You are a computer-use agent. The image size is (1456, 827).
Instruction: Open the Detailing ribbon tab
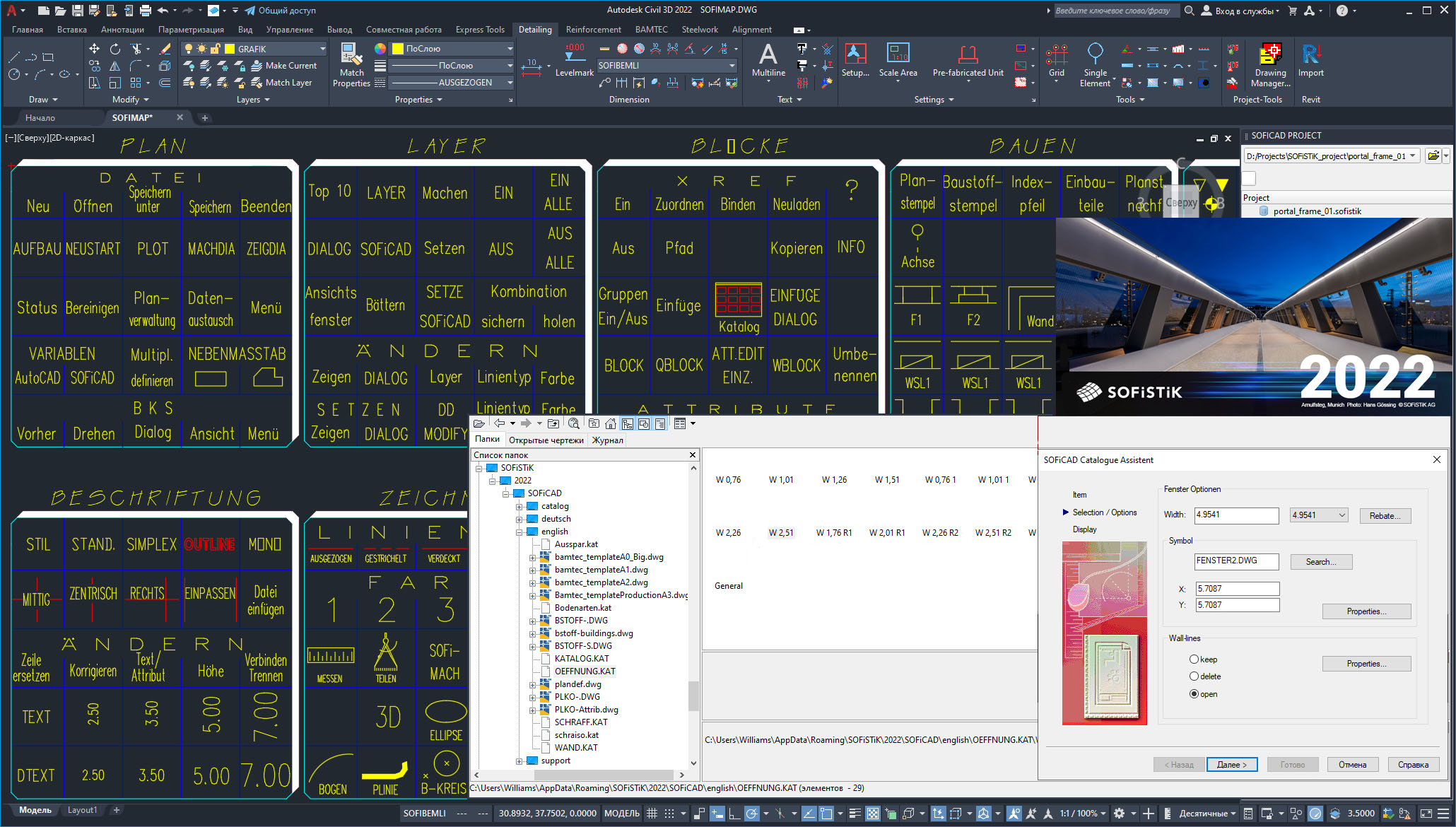(535, 30)
